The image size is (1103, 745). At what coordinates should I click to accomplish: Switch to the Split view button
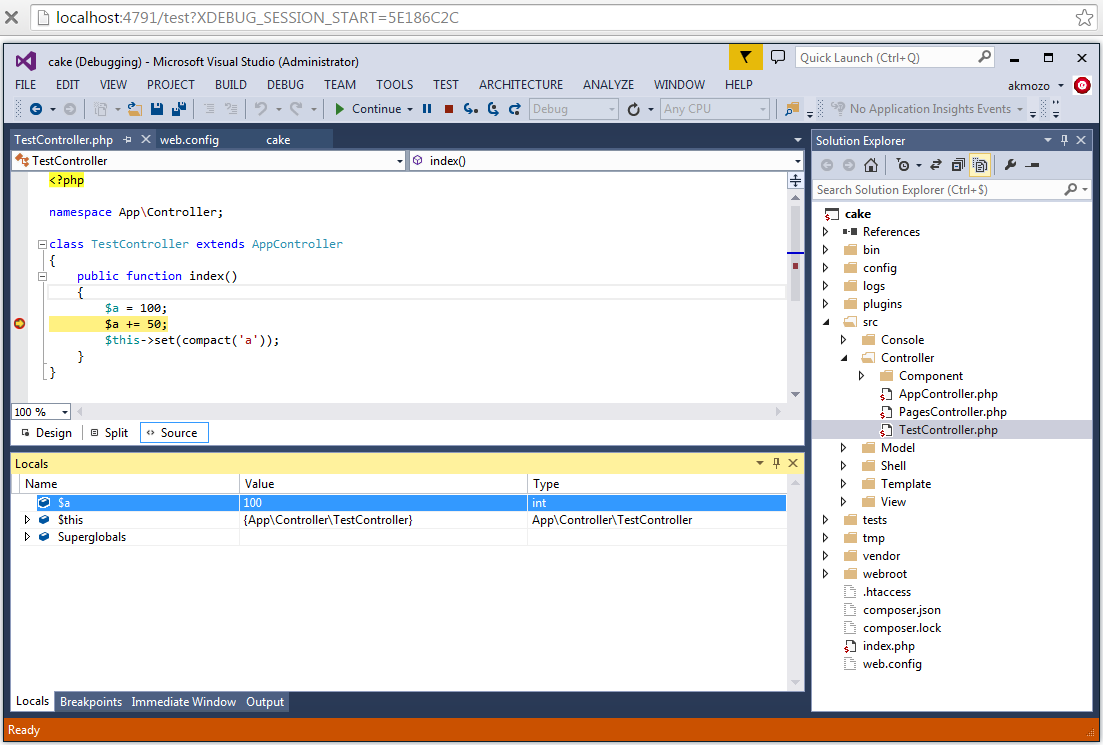click(108, 433)
